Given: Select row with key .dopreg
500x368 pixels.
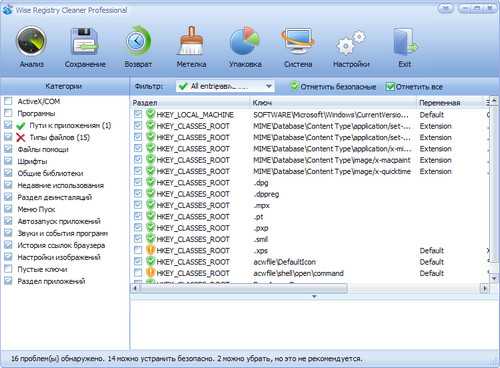Looking at the screenshot, I should 310,194.
